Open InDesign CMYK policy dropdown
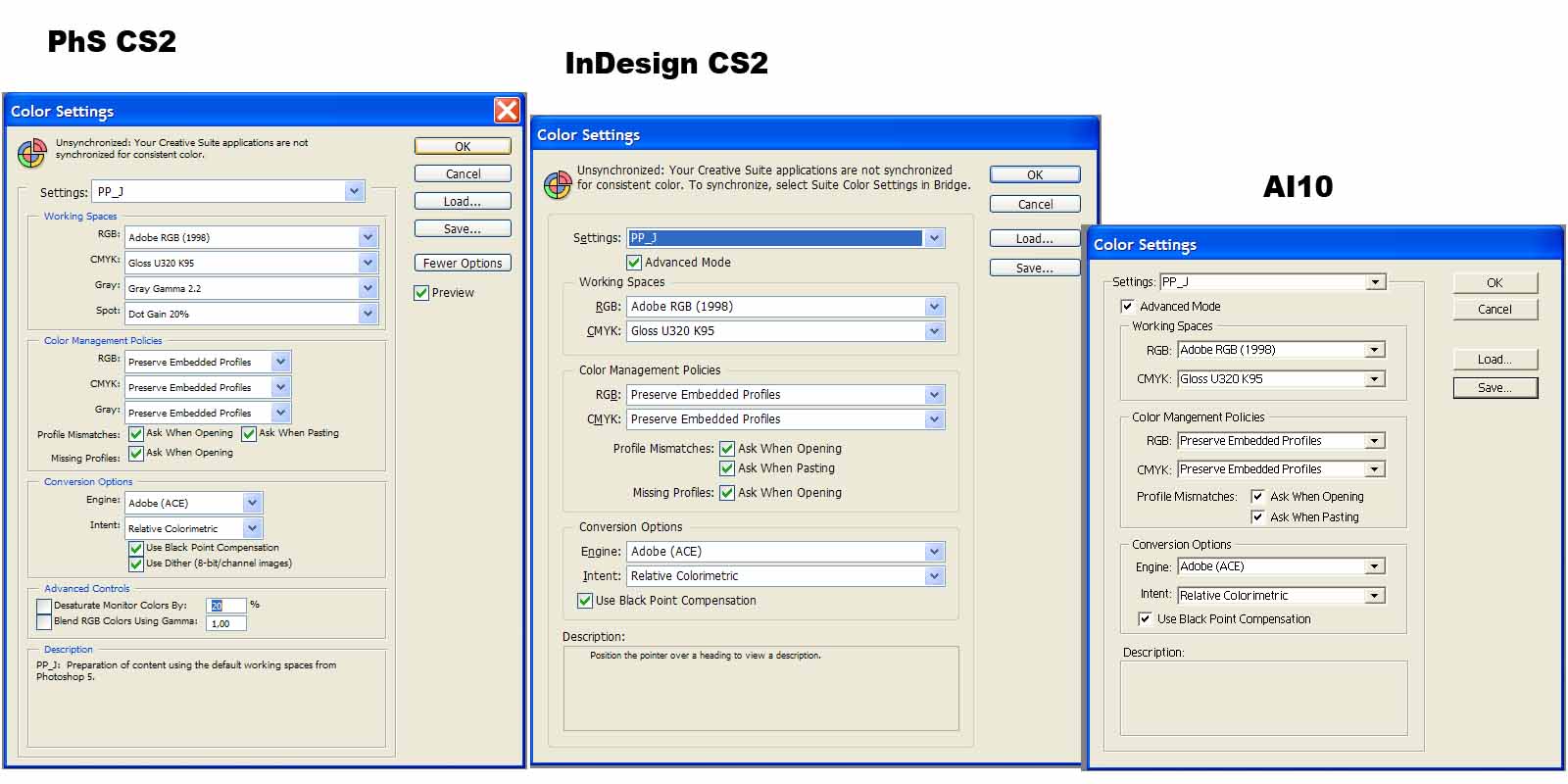 786,419
